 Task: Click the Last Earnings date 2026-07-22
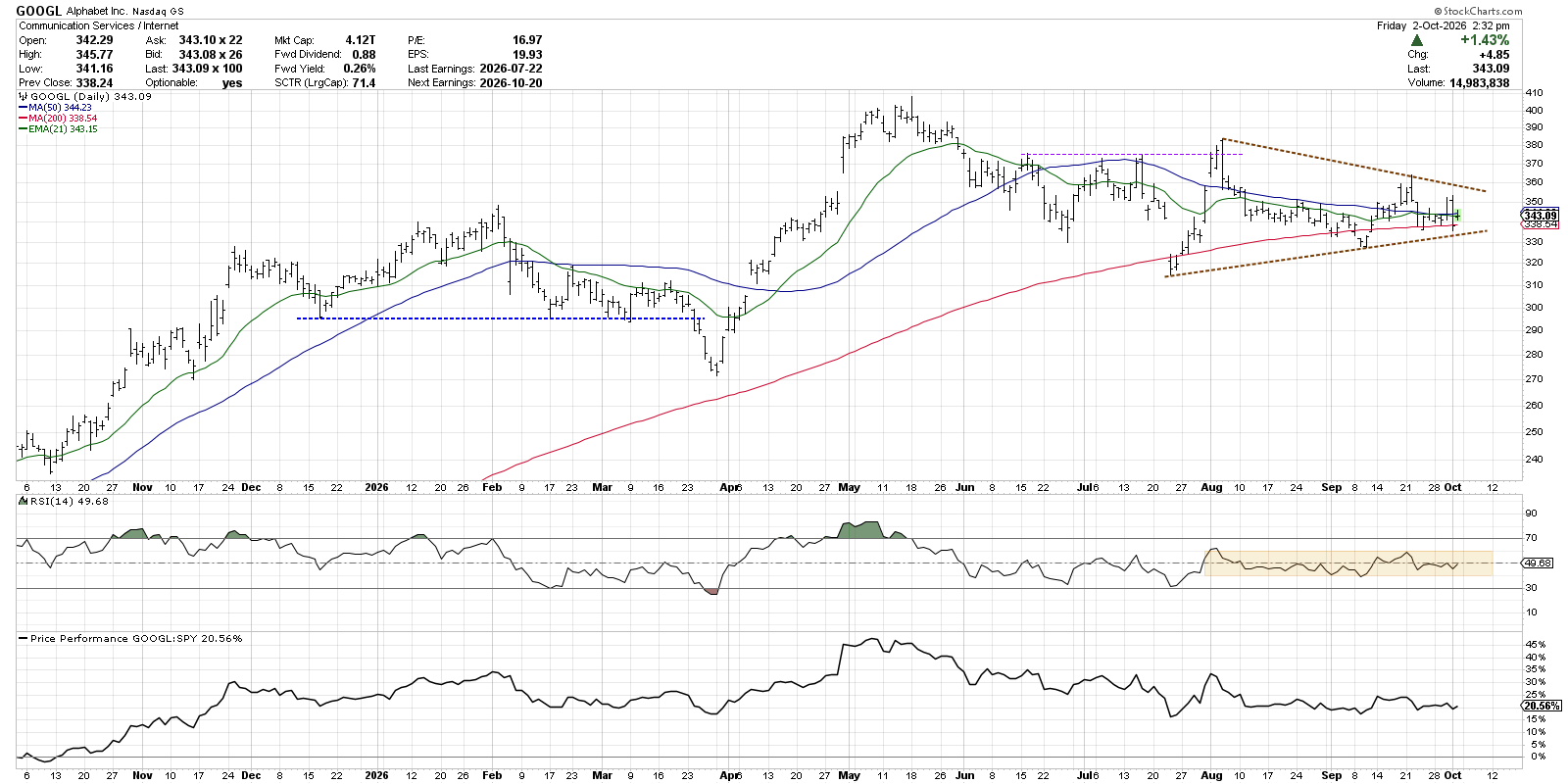511,69
